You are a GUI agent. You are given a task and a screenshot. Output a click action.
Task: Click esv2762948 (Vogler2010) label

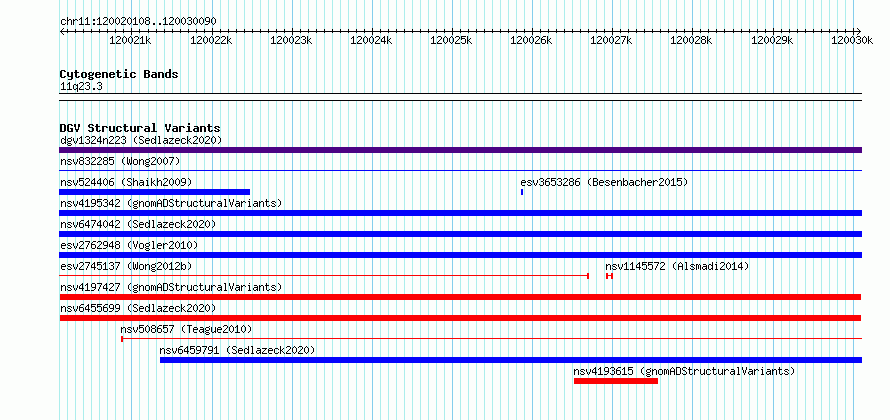[129, 245]
